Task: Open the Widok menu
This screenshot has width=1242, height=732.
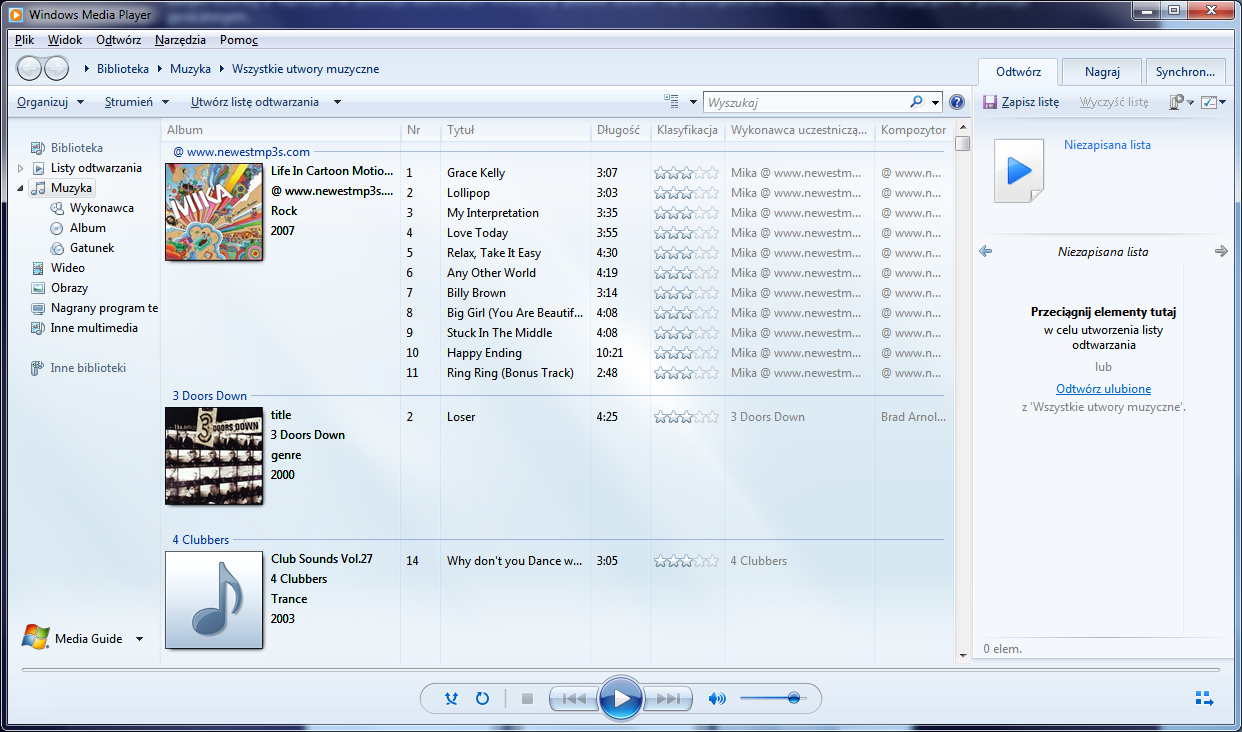Action: tap(65, 40)
